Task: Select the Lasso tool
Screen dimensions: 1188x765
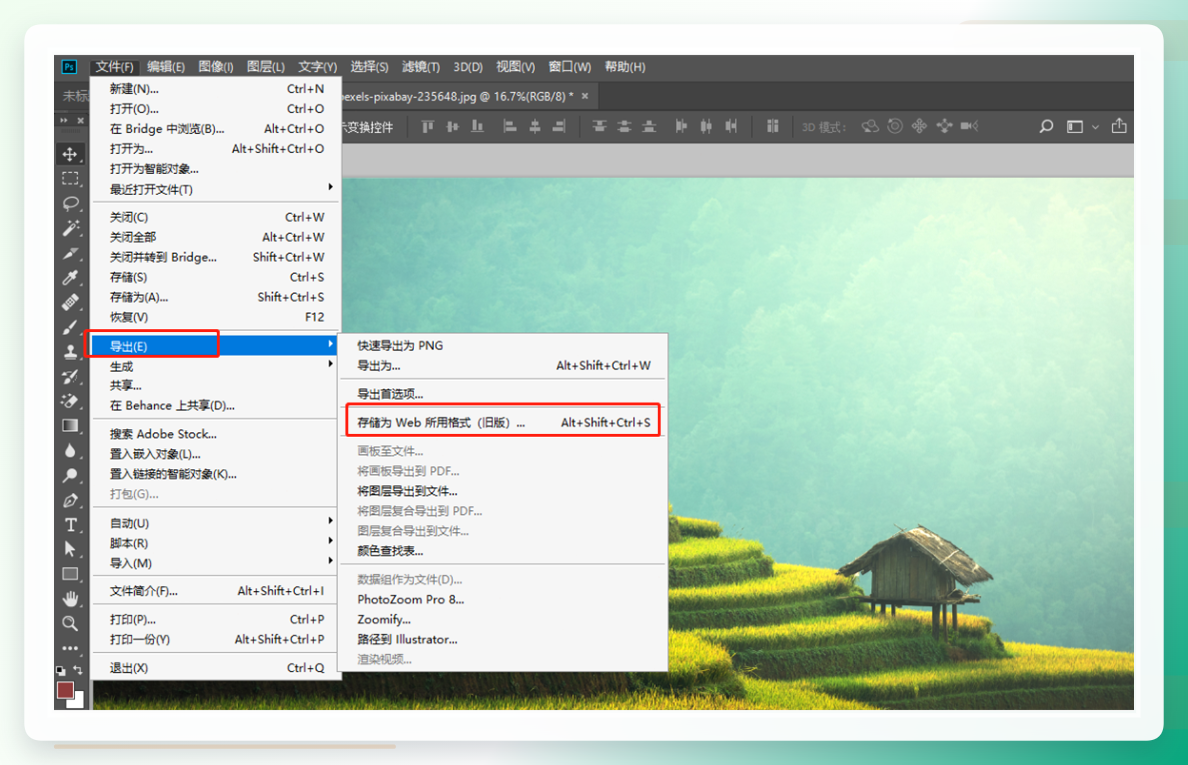Action: click(x=70, y=203)
